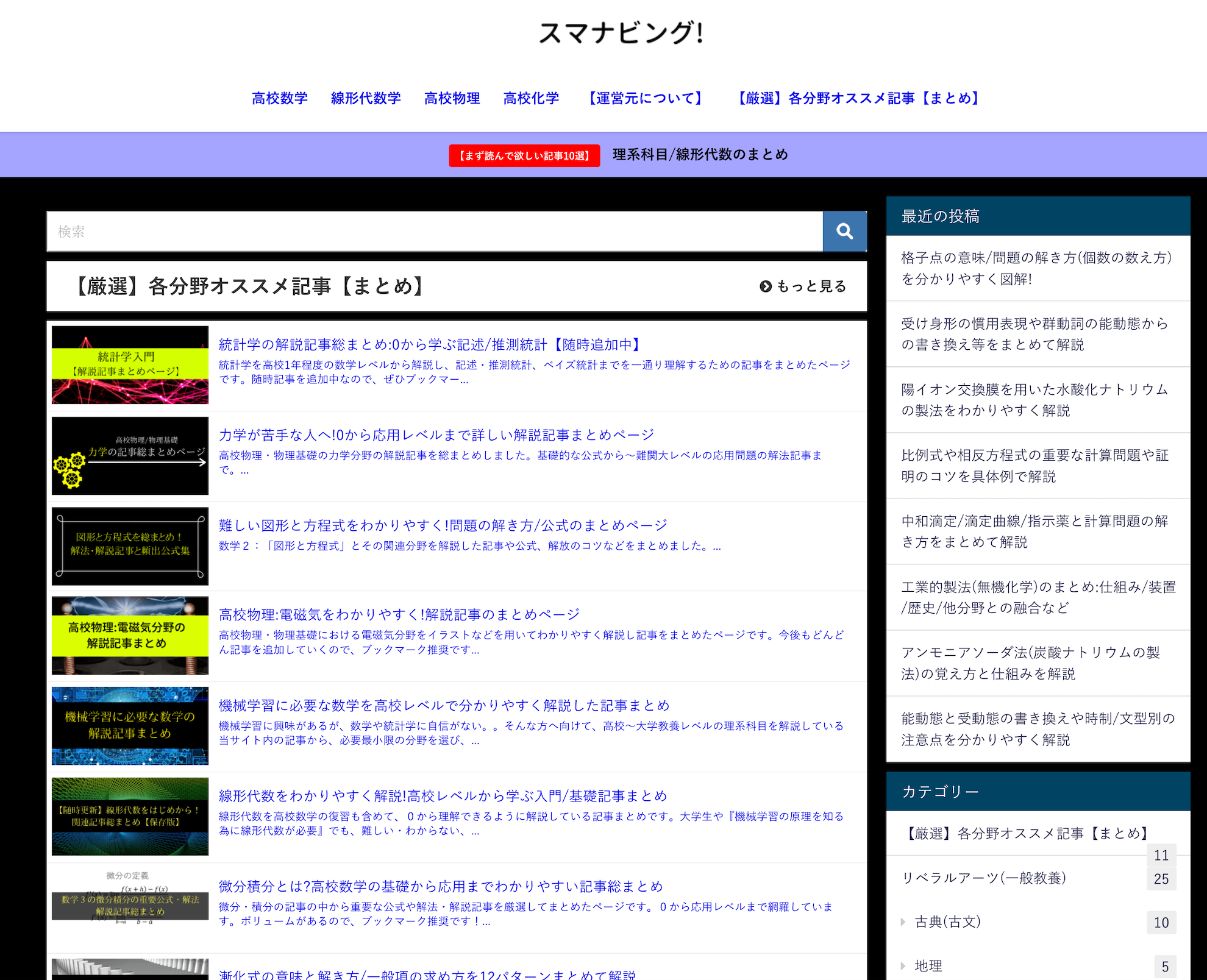Open the 力学の記事総まとめページ thumbnail

tap(130, 456)
